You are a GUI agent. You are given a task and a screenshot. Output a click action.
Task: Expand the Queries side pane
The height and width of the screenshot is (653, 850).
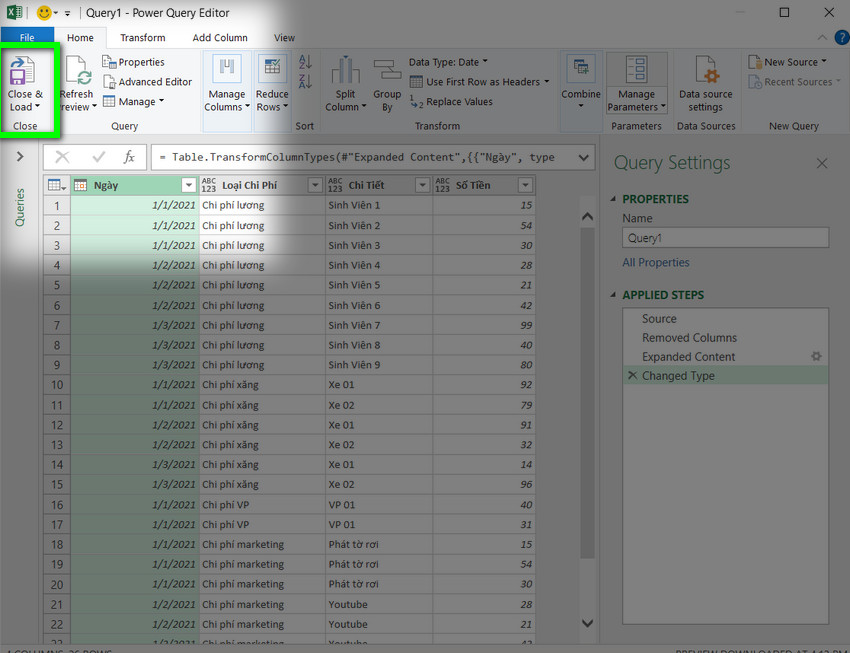[20, 157]
